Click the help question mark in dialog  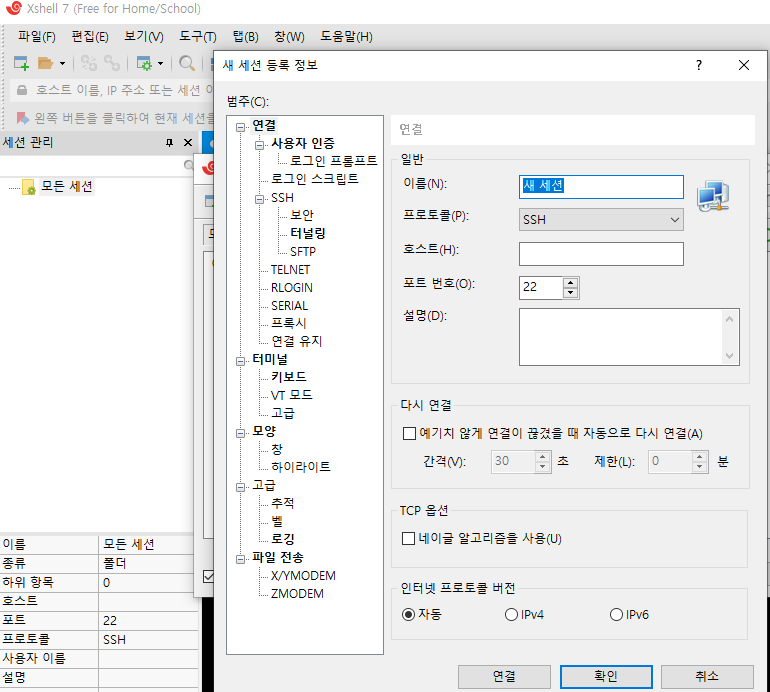(x=699, y=65)
